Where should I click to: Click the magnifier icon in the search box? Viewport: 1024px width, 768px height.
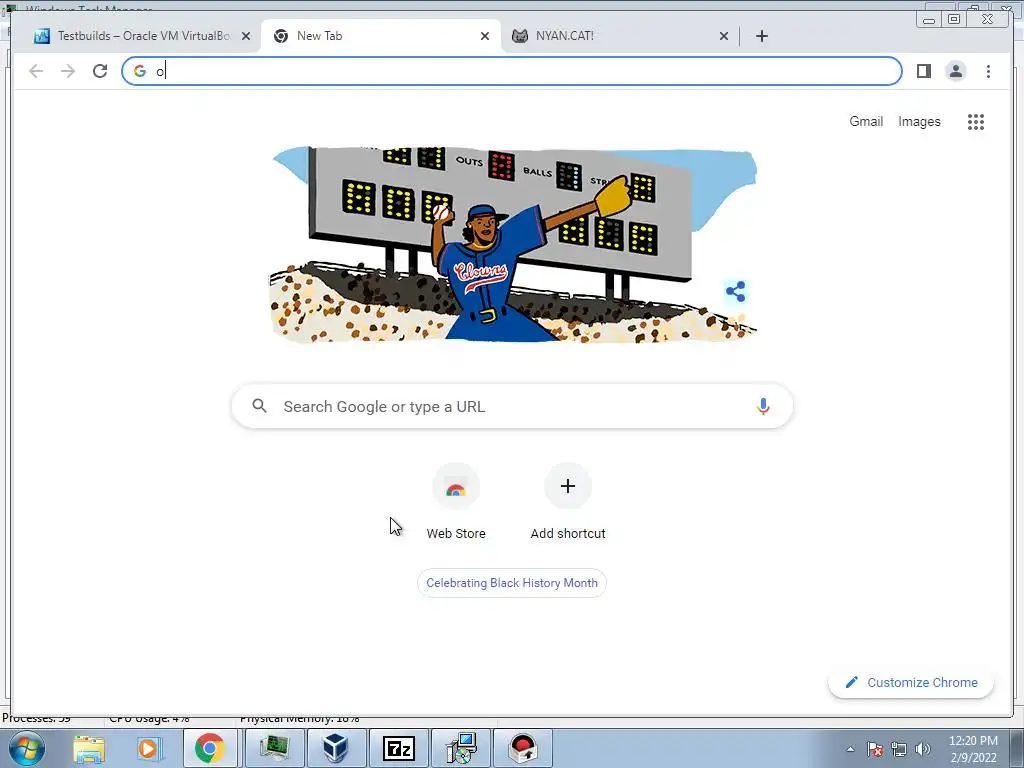tap(259, 406)
